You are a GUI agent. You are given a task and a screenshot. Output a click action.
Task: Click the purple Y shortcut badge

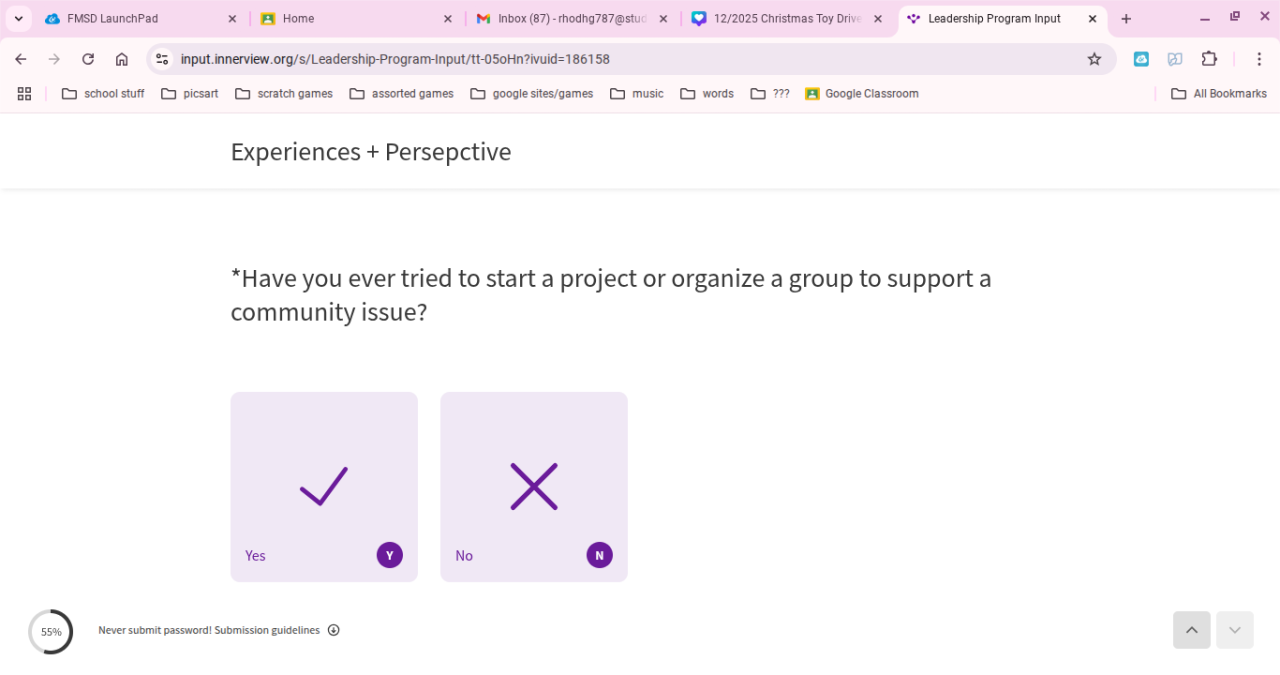[x=389, y=556]
